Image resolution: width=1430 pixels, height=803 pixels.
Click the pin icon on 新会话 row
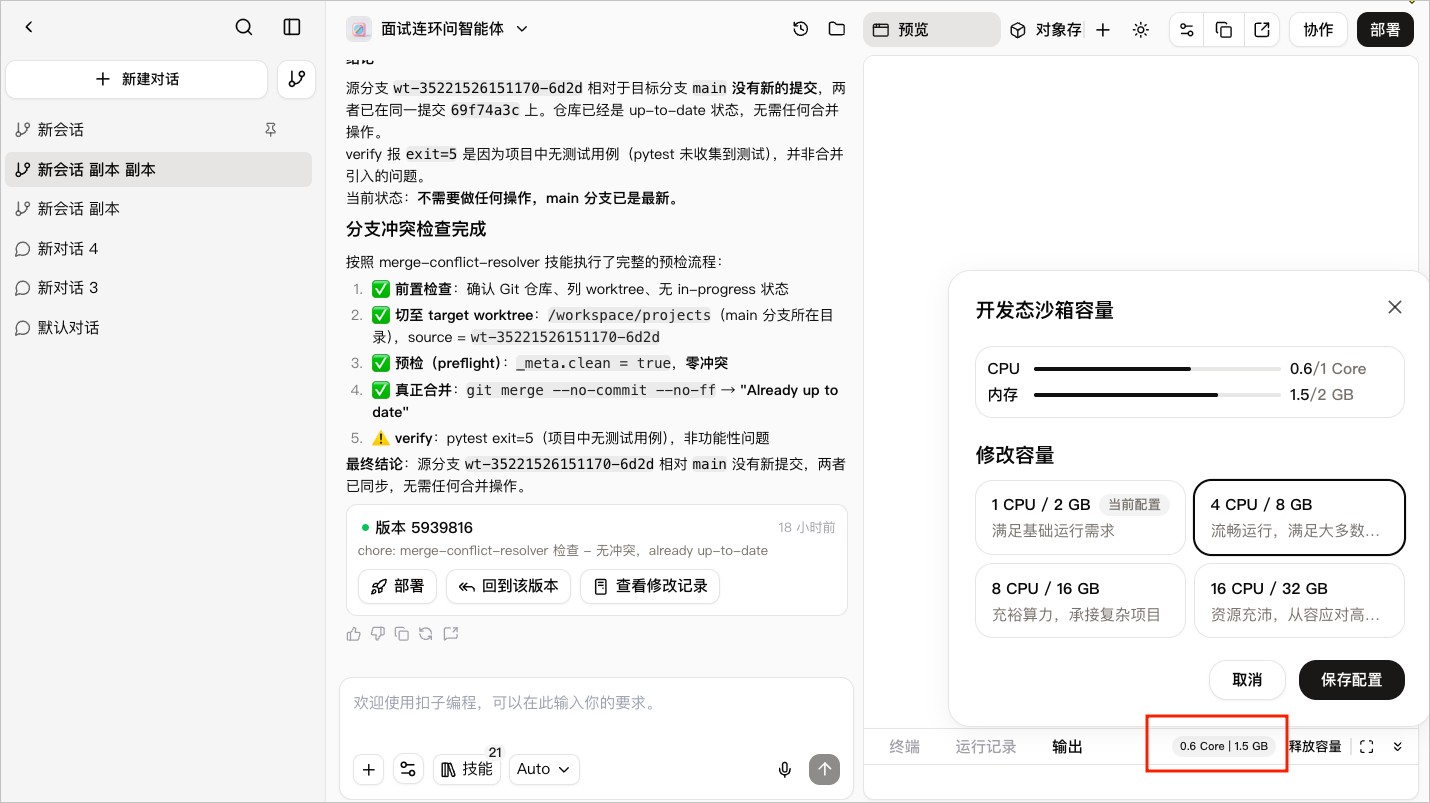[270, 130]
